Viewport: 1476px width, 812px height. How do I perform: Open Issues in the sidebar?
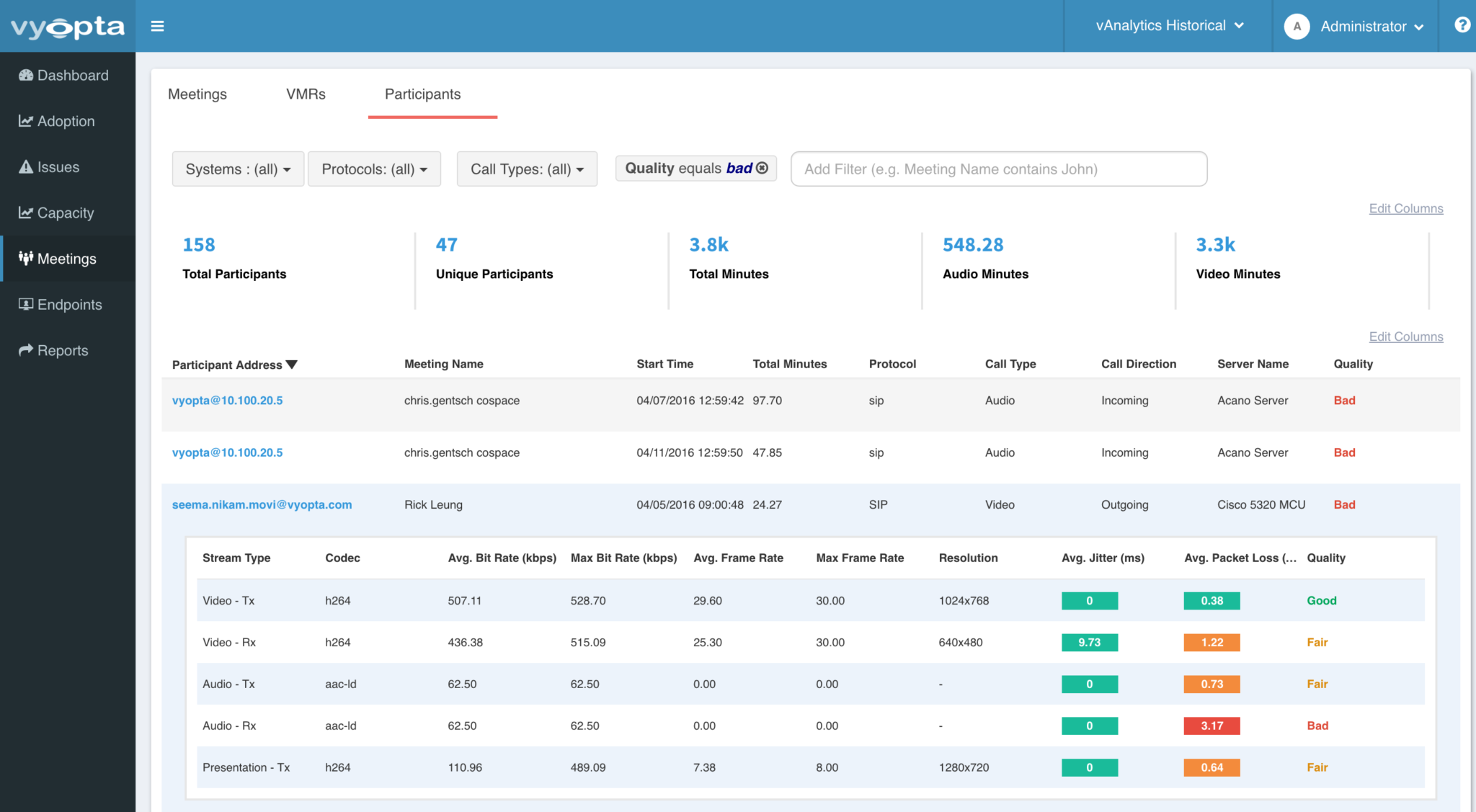coord(68,166)
